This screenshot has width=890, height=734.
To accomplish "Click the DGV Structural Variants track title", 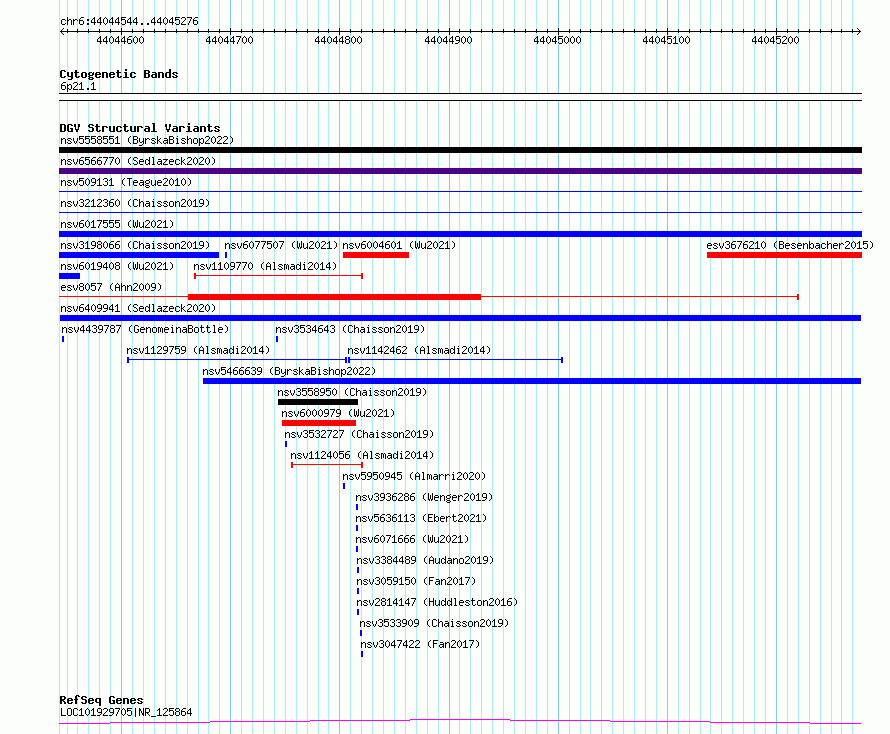I will [x=140, y=128].
